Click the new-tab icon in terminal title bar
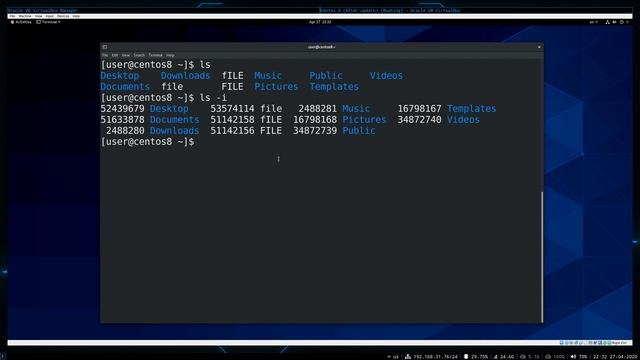The width and height of the screenshot is (640, 360). (105, 47)
